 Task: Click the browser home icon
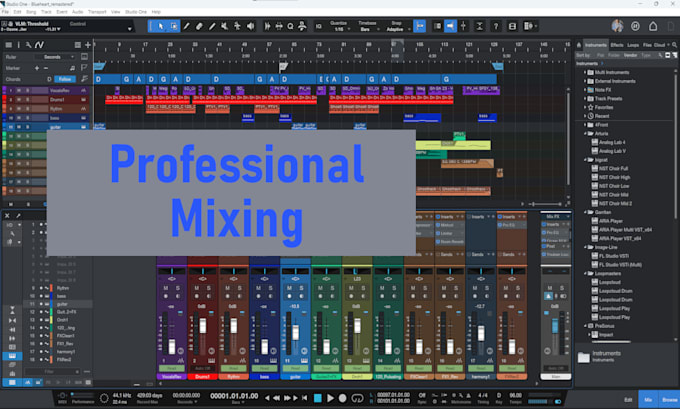pos(579,45)
